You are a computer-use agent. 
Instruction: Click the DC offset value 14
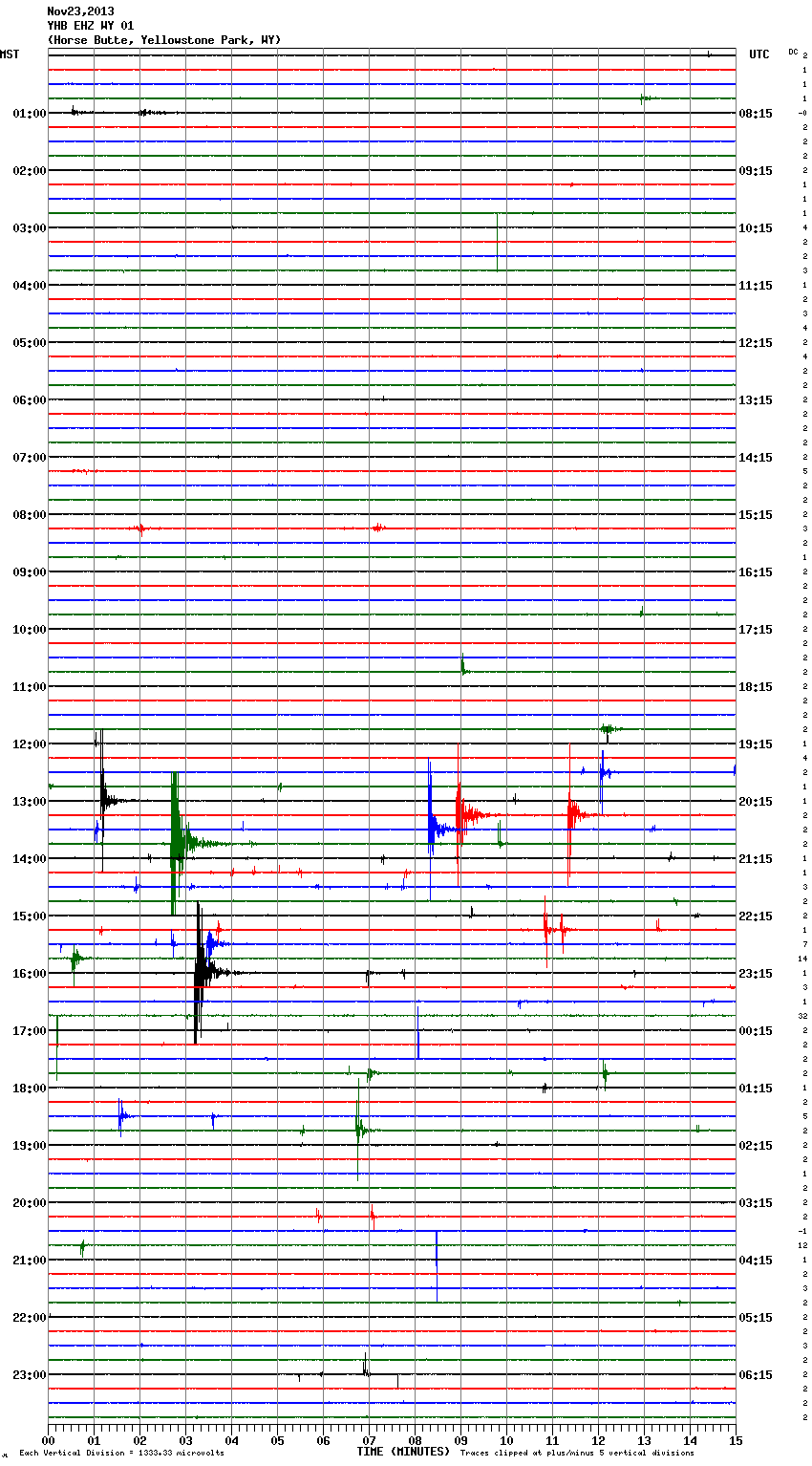click(x=802, y=959)
